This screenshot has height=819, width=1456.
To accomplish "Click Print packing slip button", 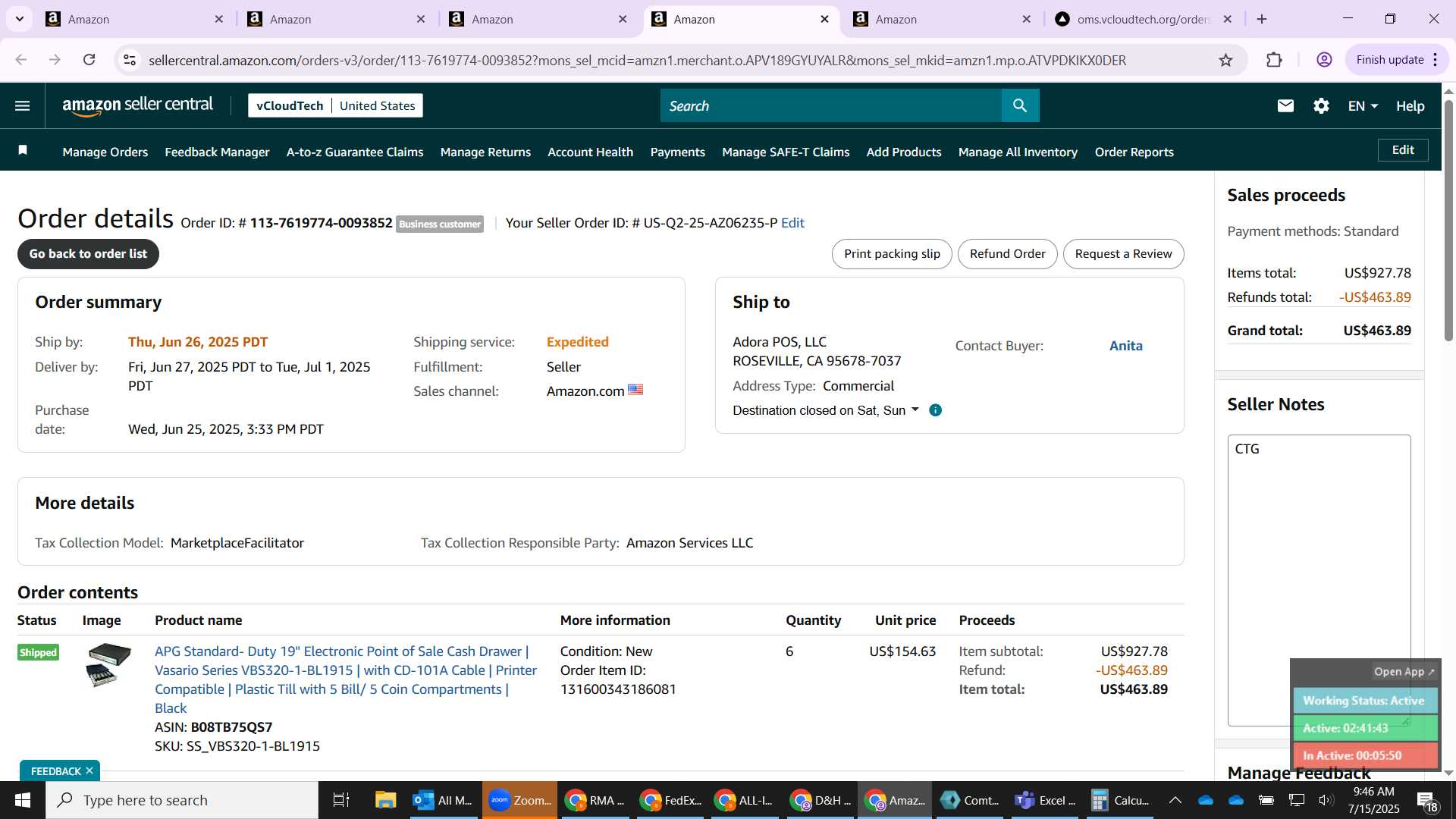I will click(892, 254).
